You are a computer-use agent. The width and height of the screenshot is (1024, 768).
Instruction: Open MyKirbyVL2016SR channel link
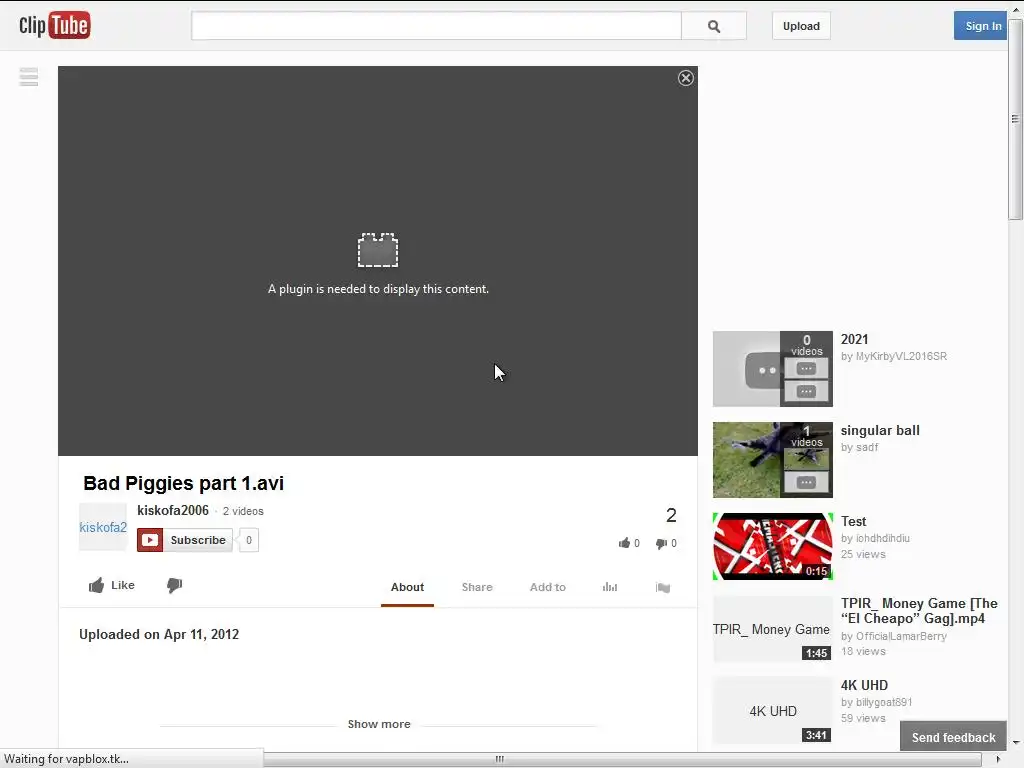point(901,357)
